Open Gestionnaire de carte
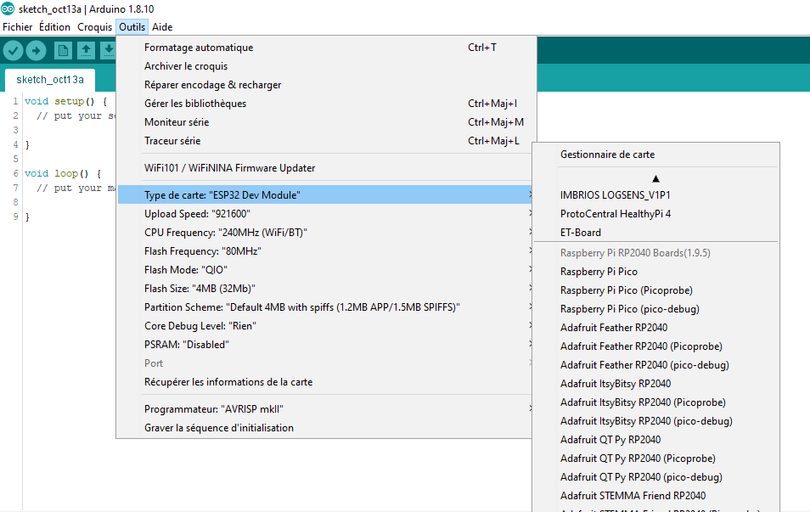 [x=607, y=155]
